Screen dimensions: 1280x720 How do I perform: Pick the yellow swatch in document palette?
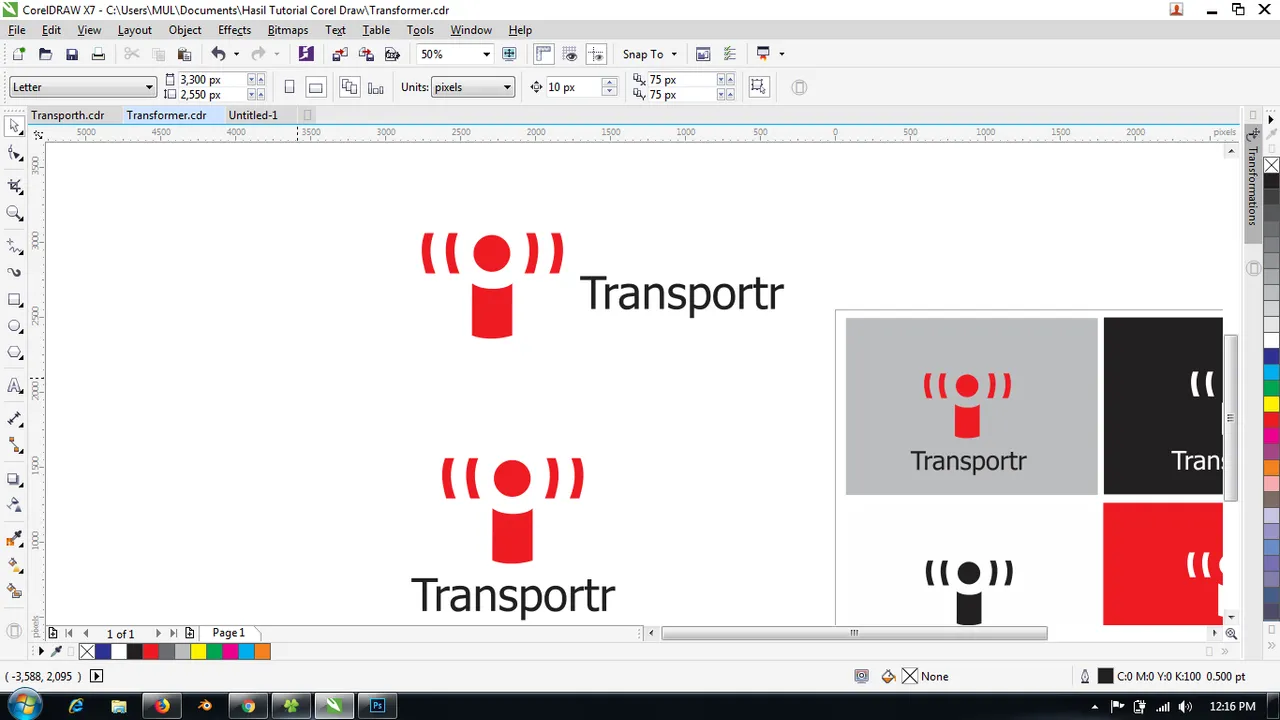[x=198, y=652]
